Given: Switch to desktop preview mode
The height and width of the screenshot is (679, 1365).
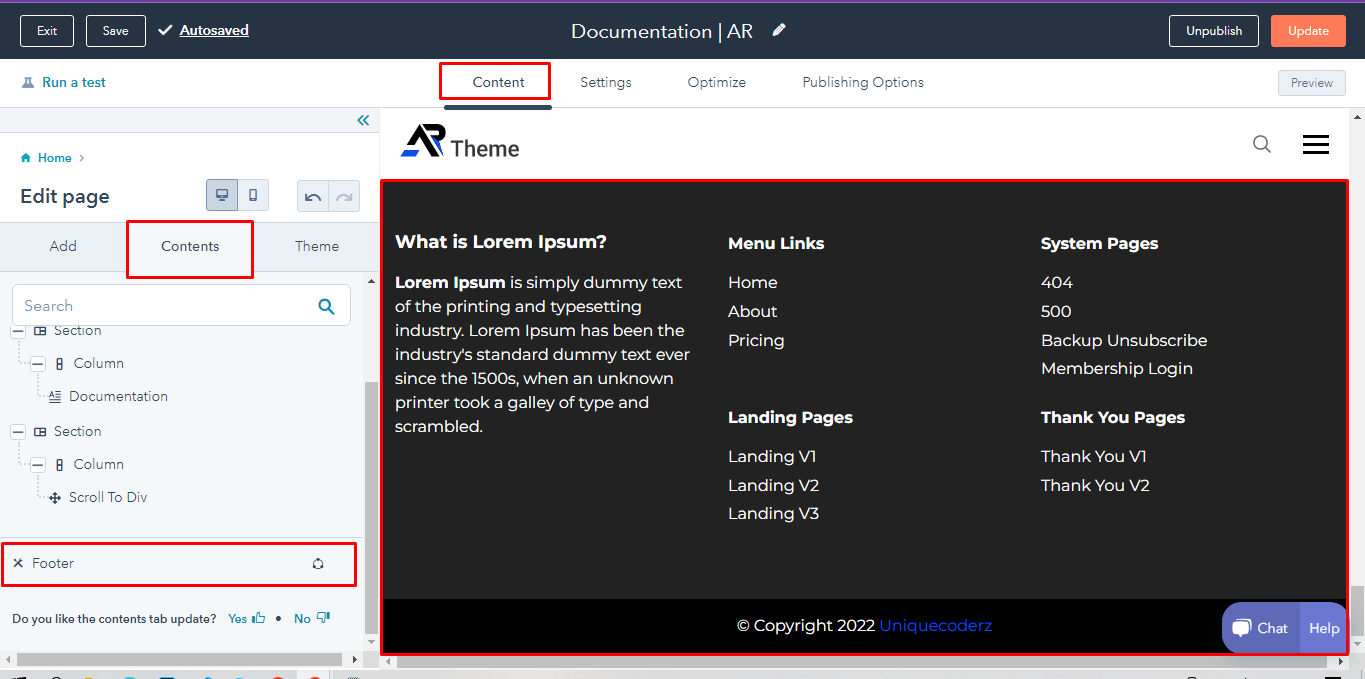Looking at the screenshot, I should (x=222, y=195).
